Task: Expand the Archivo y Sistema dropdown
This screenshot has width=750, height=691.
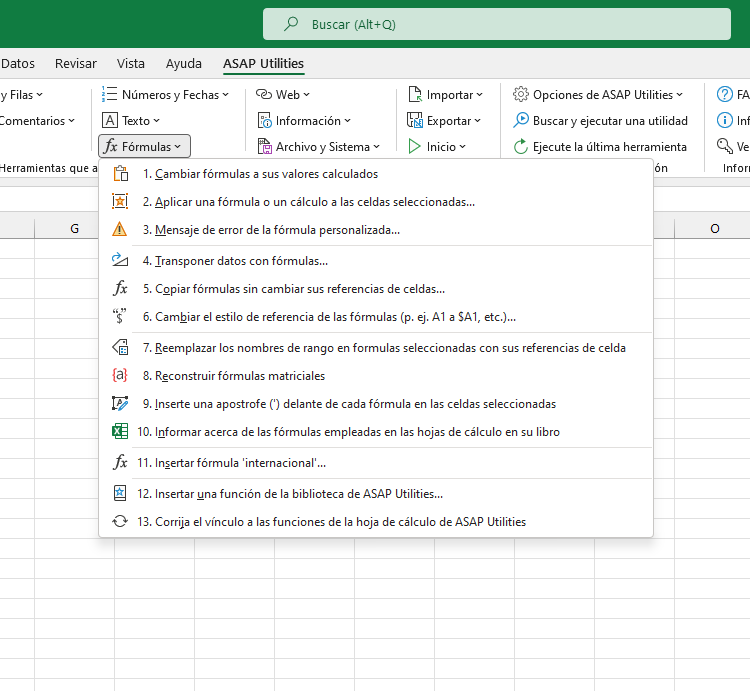Action: [319, 146]
